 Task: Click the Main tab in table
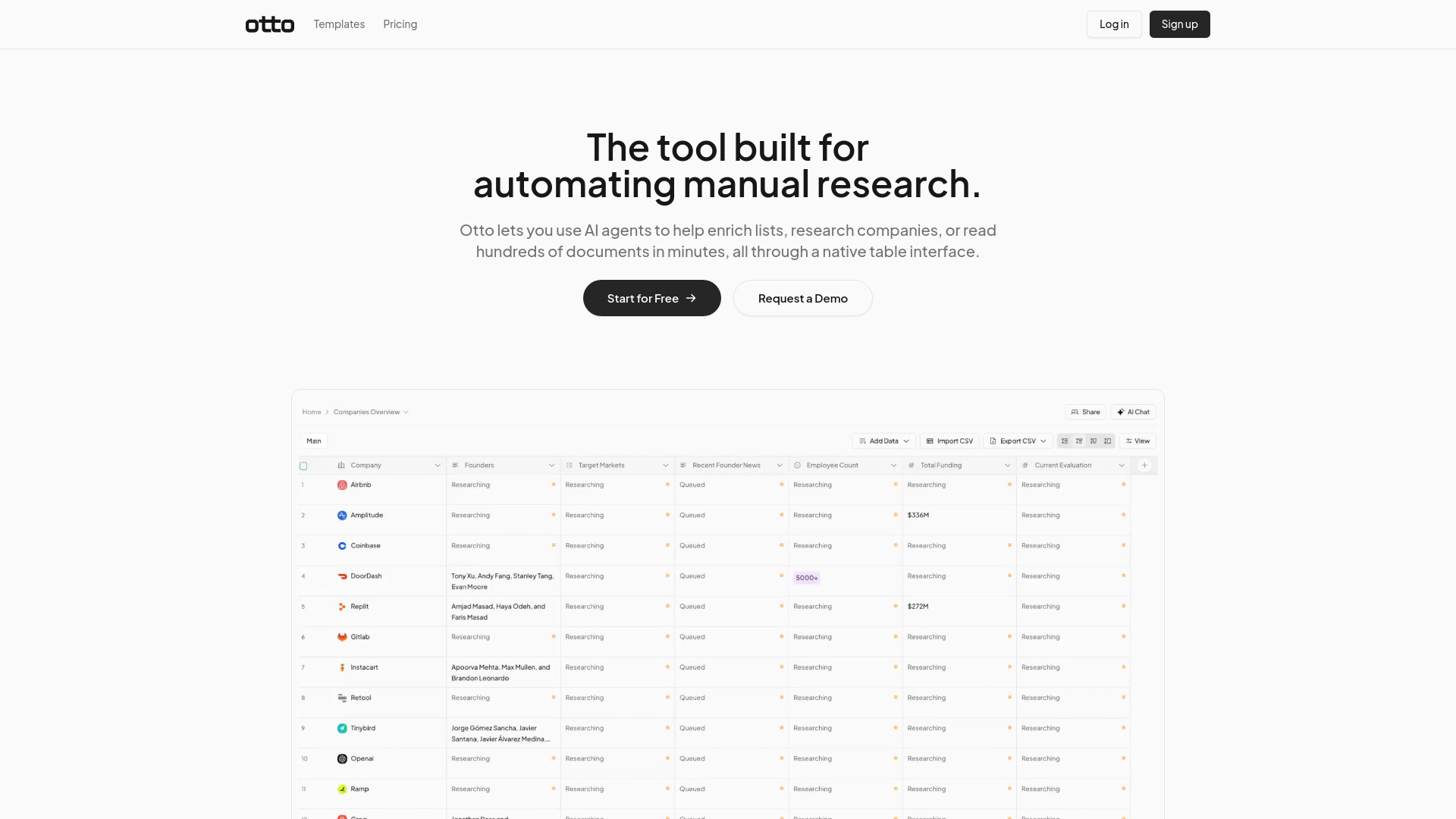coord(314,441)
